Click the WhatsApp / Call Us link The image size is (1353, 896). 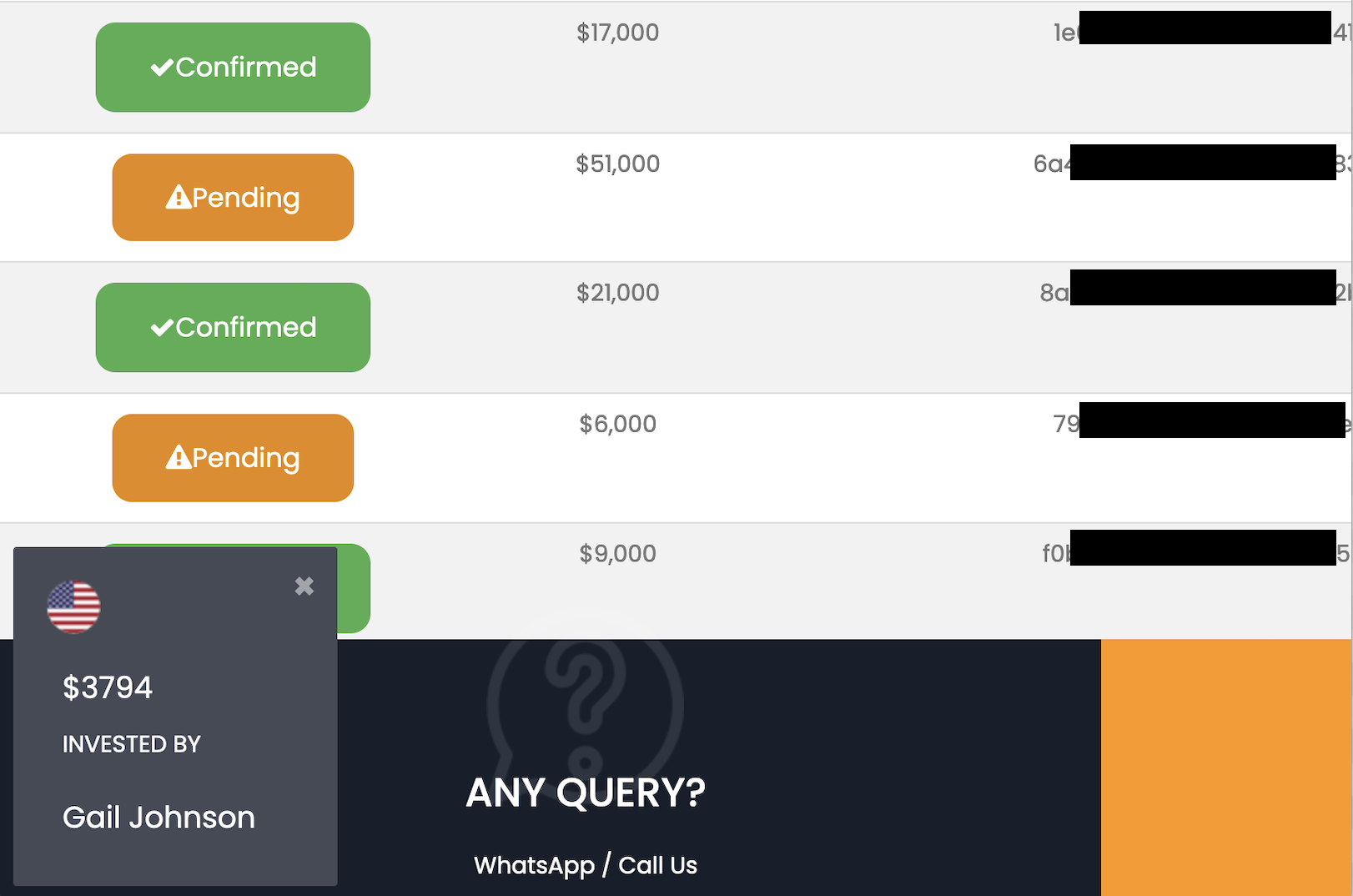pyautogui.click(x=586, y=865)
